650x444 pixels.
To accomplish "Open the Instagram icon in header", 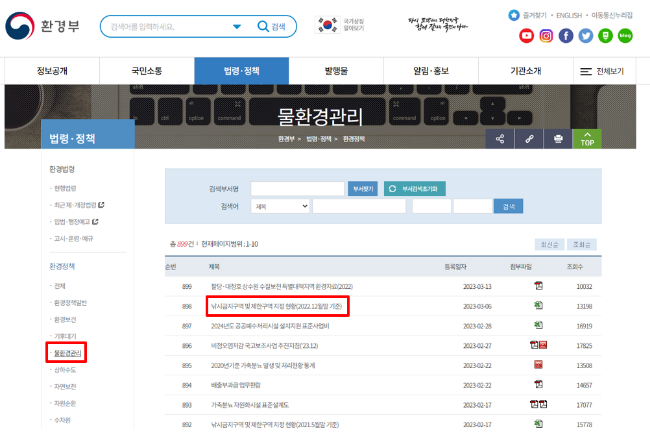I will (546, 36).
